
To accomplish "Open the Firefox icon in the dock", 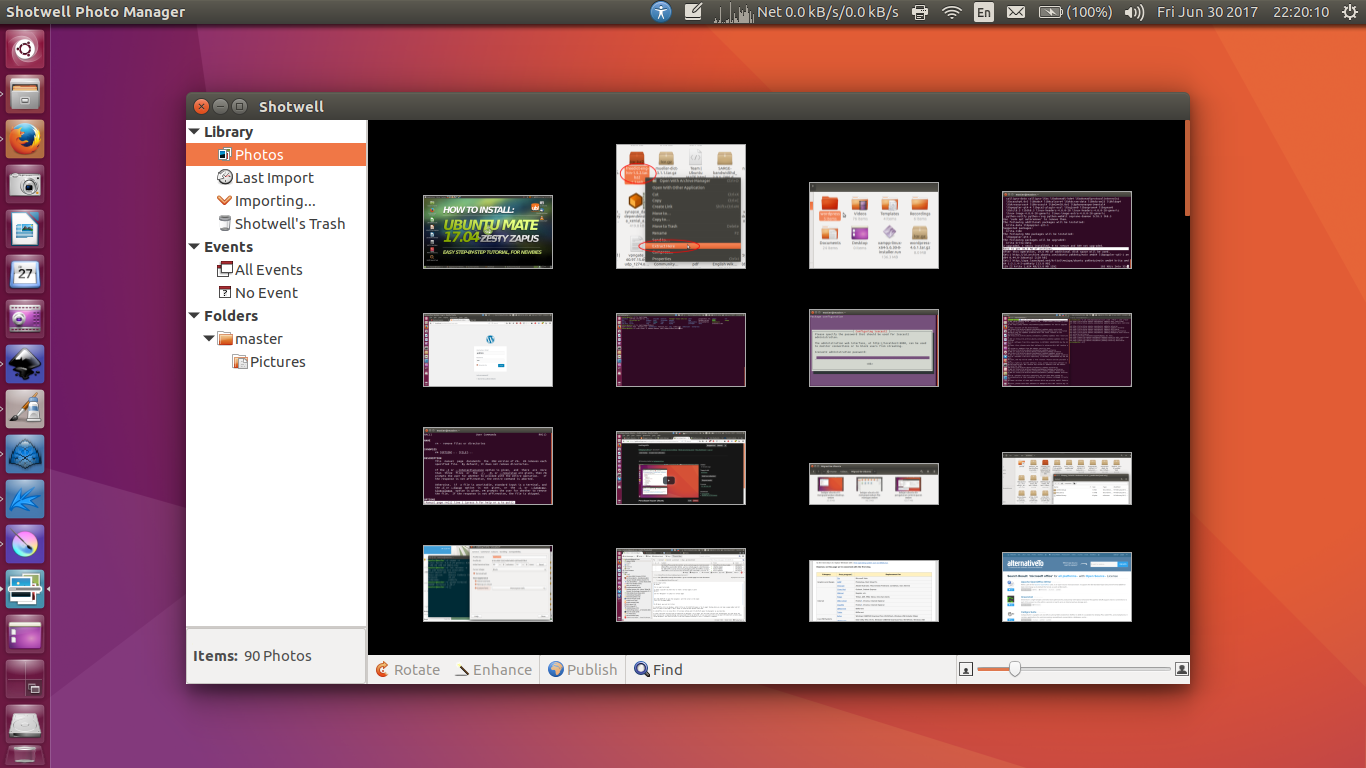I will tap(24, 139).
